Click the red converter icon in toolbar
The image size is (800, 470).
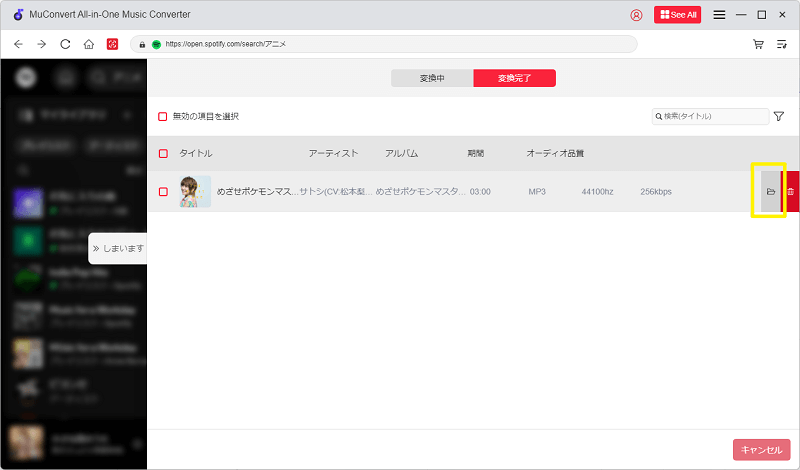tap(112, 44)
